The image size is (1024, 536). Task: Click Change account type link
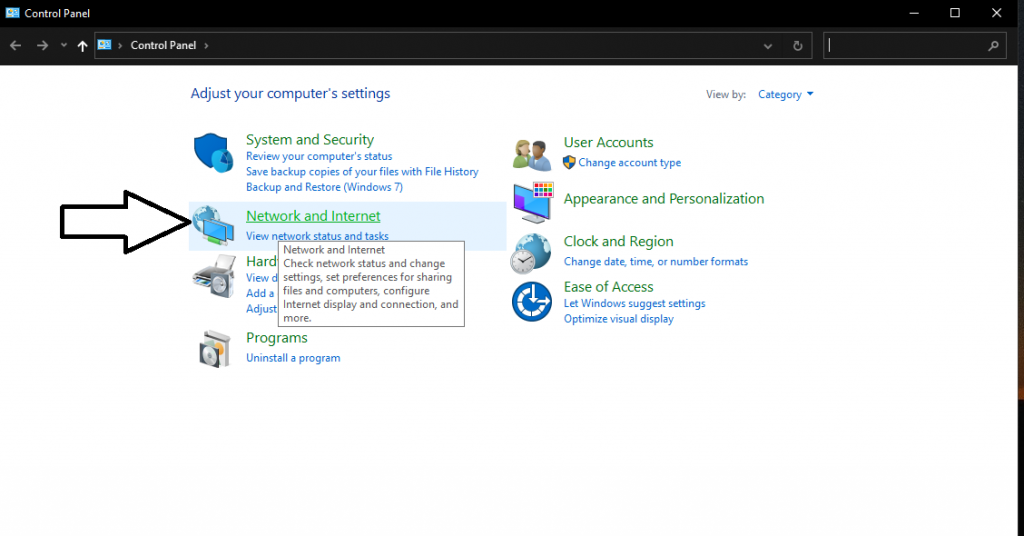tap(629, 163)
